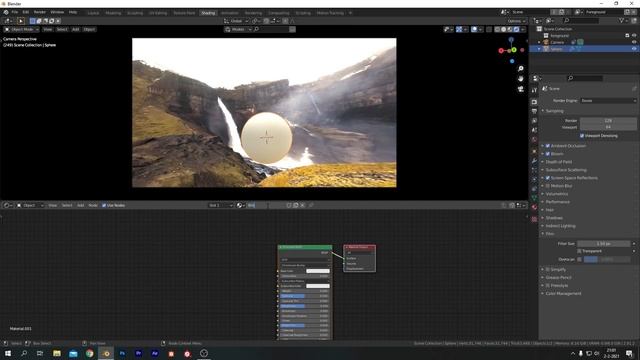Toggle Viewport Denoising checkbox
This screenshot has height=360, width=640.
pyautogui.click(x=582, y=136)
